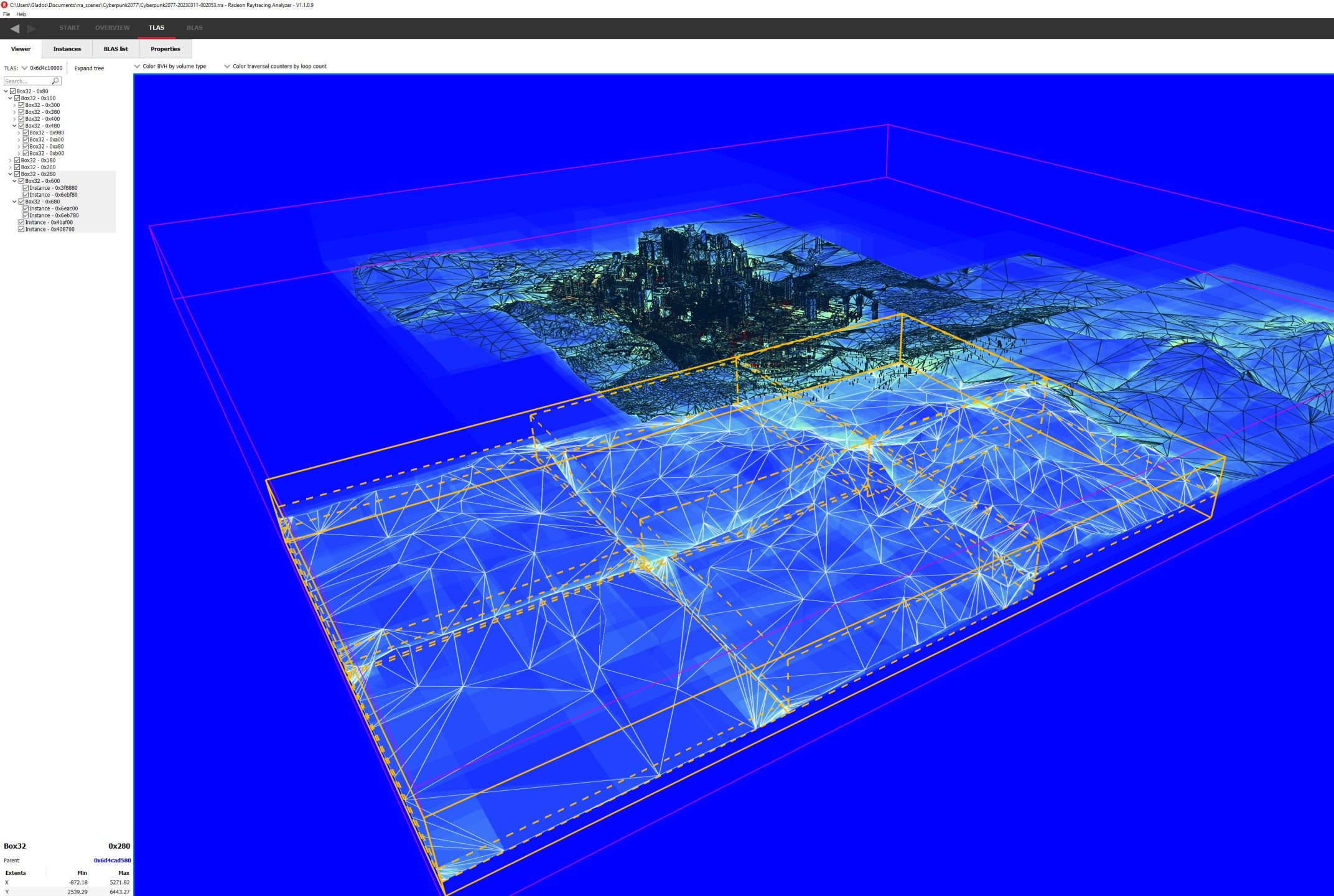The image size is (1334, 896).
Task: Switch to the OVERVIEW tab
Action: tap(113, 28)
